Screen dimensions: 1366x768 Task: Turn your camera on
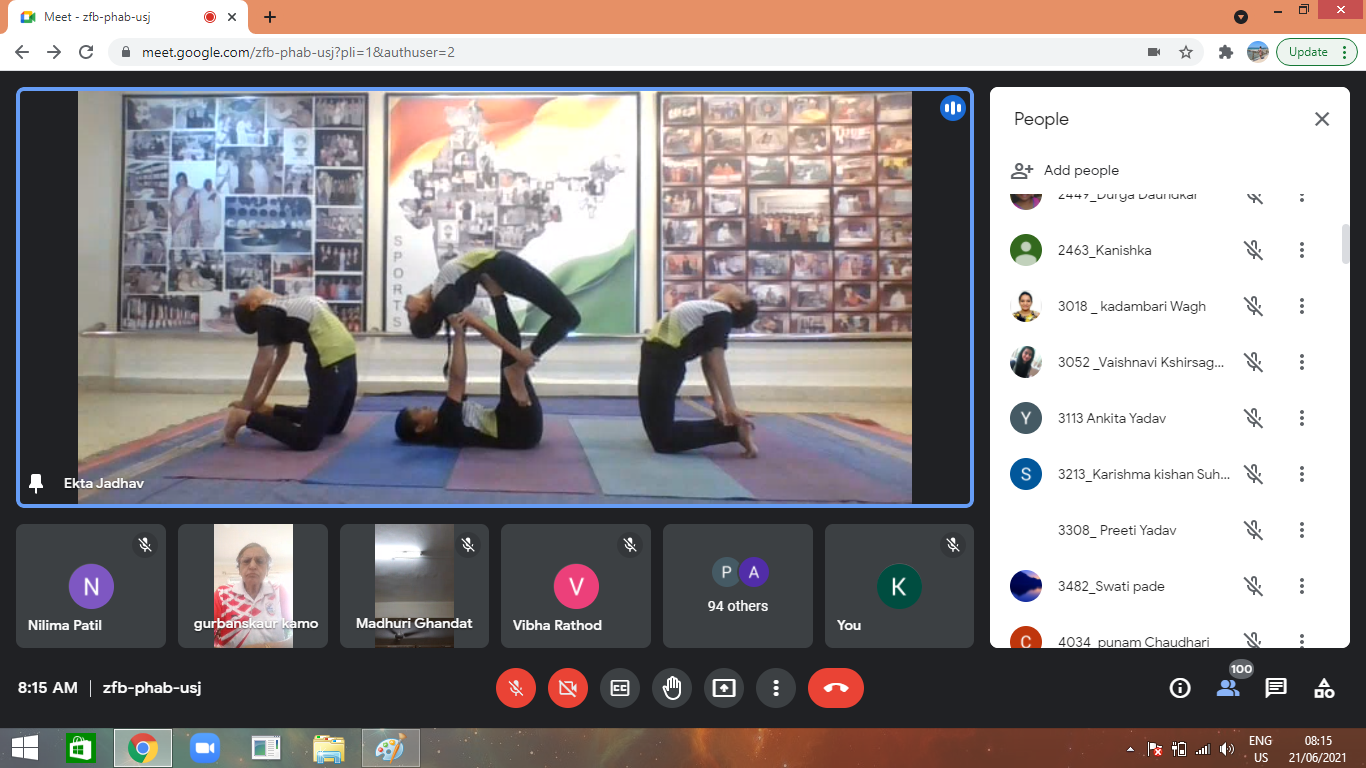click(x=568, y=688)
